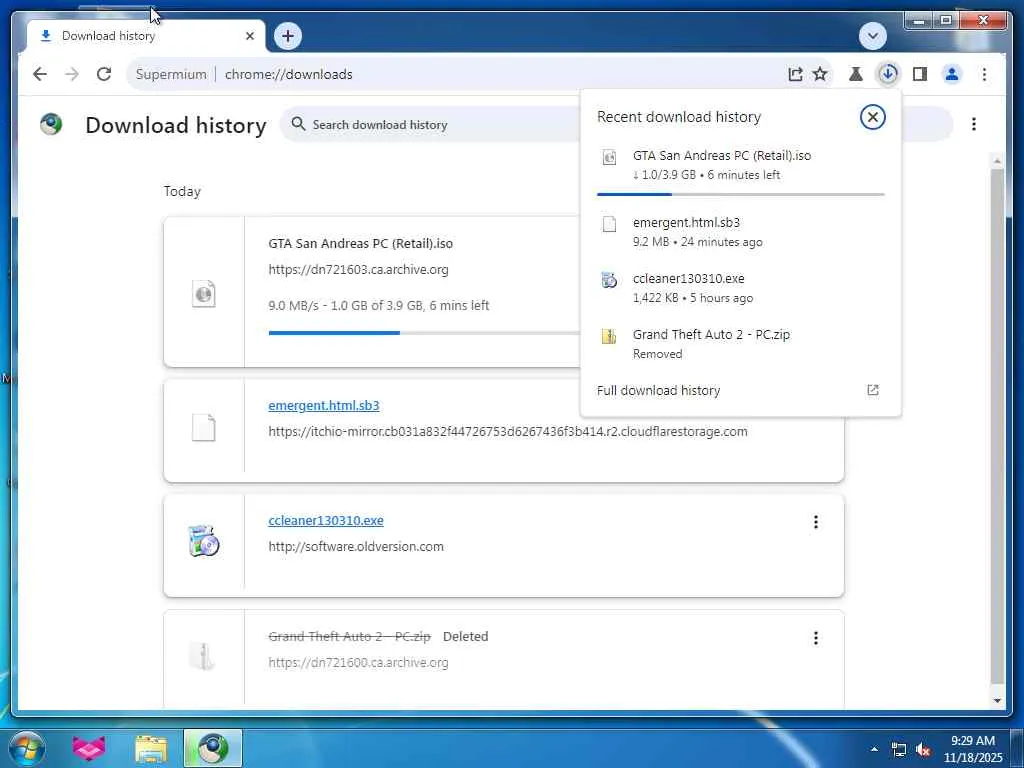Open the browser three-dot menu

point(984,74)
